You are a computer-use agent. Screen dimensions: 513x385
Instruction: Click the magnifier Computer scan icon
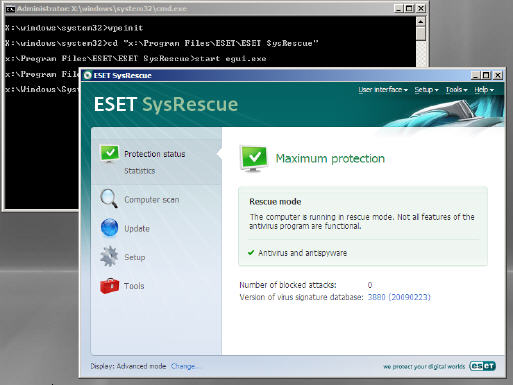coord(109,199)
